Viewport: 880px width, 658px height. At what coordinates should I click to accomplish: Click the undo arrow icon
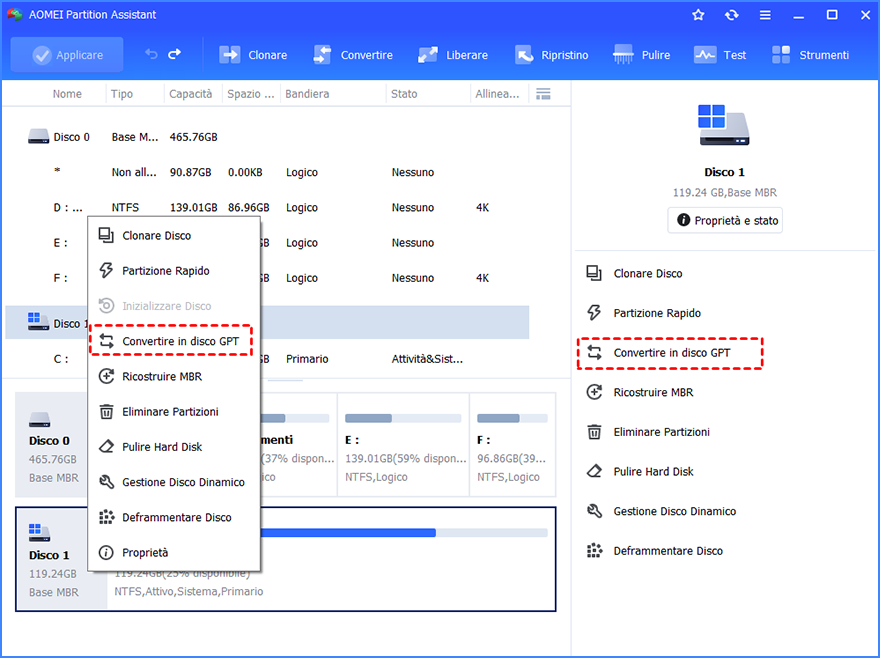click(151, 54)
